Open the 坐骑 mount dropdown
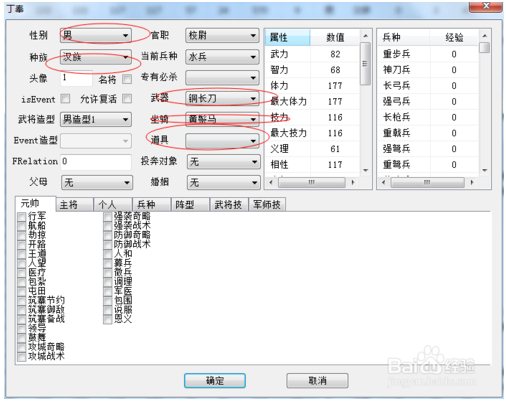This screenshot has height=403, width=506. point(222,119)
